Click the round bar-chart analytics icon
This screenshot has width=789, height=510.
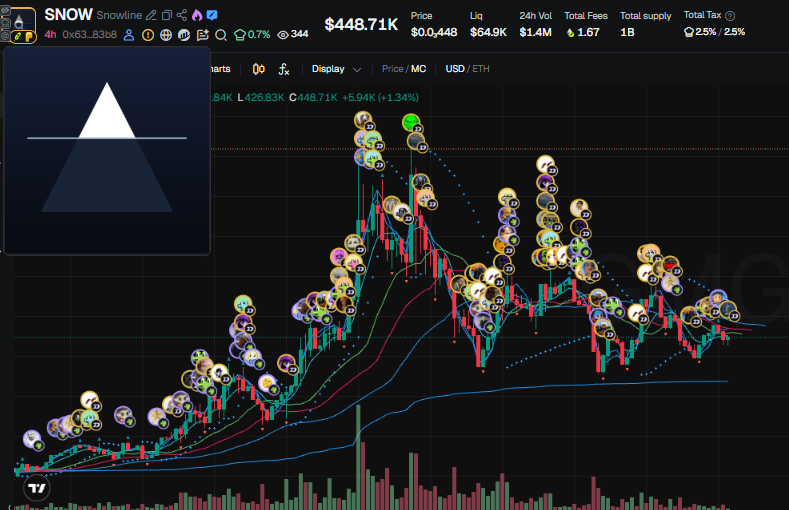pyautogui.click(x=184, y=35)
